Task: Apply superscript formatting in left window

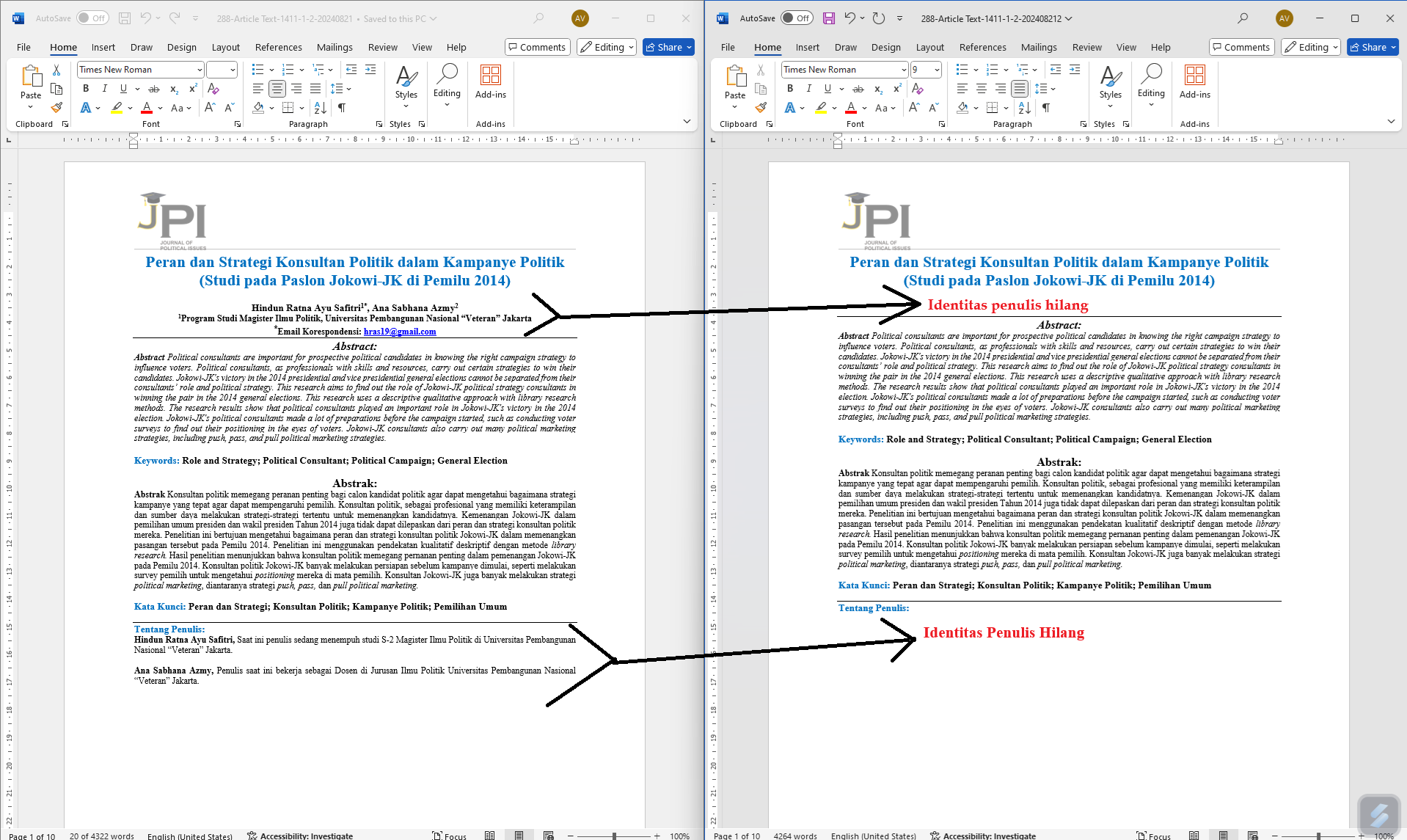Action: coord(193,89)
